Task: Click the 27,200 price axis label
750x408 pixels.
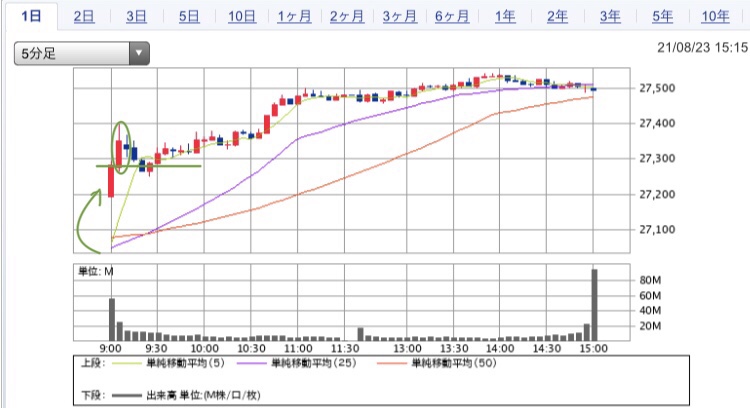Action: [x=657, y=194]
